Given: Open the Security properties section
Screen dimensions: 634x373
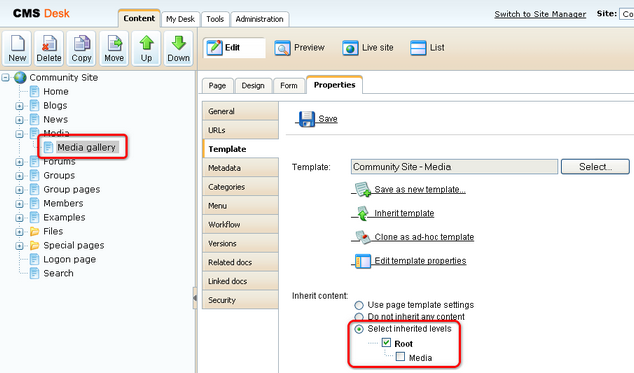Looking at the screenshot, I should click(x=240, y=300).
